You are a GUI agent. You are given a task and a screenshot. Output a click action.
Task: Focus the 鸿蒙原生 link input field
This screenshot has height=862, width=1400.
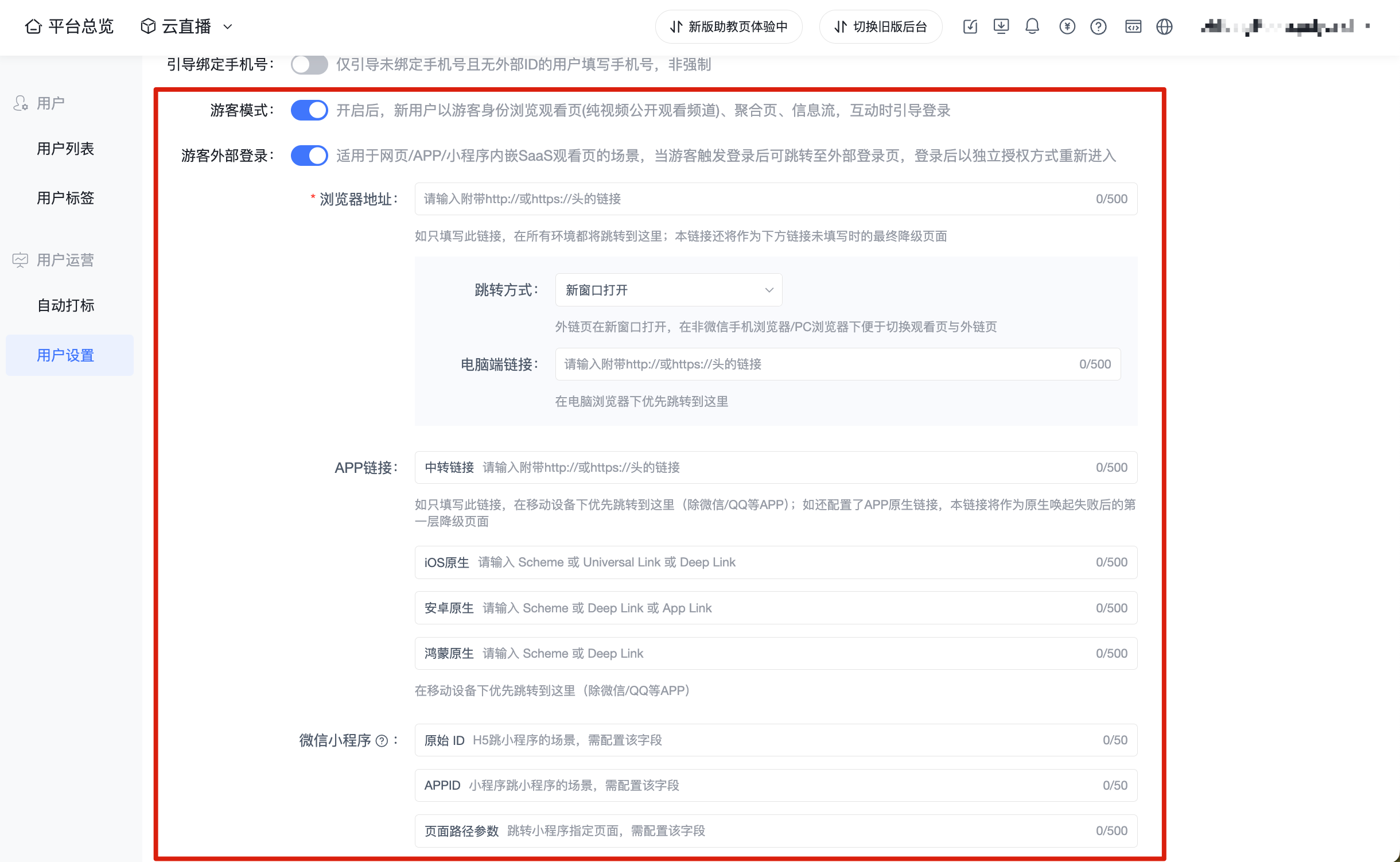[776, 654]
